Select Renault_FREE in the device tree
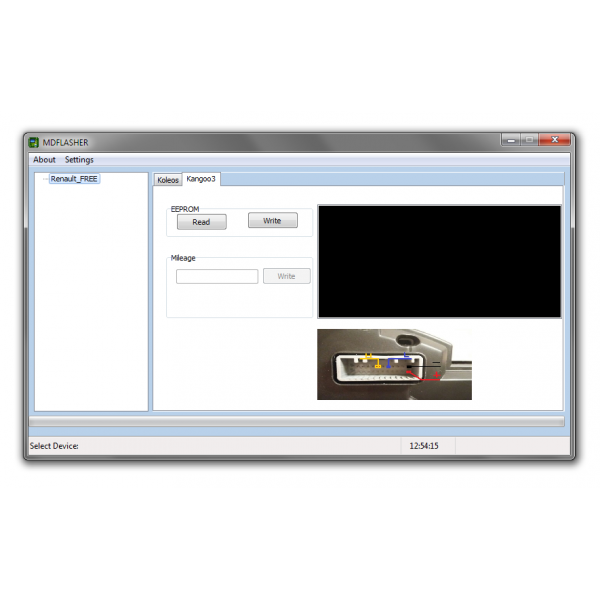Viewport: 600px width, 600px height. pyautogui.click(x=74, y=179)
